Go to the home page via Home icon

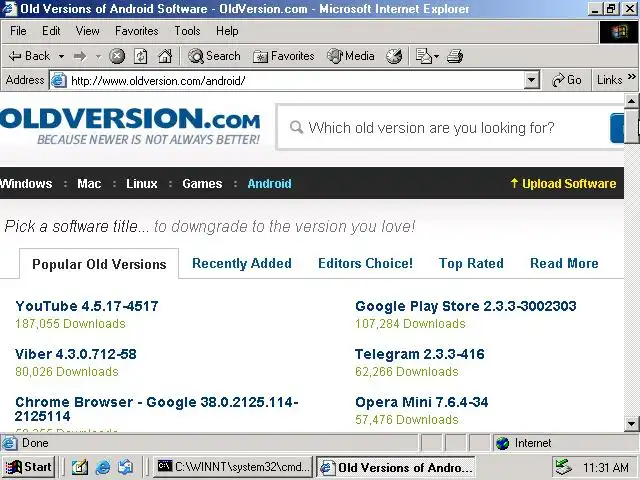tap(165, 56)
